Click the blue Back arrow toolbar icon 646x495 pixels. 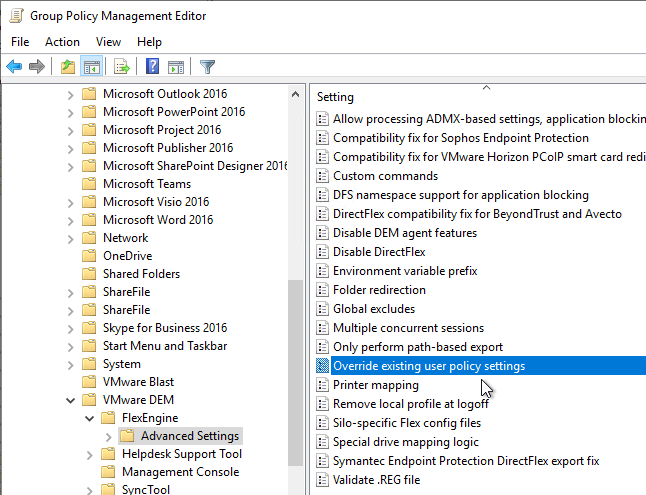pyautogui.click(x=14, y=66)
